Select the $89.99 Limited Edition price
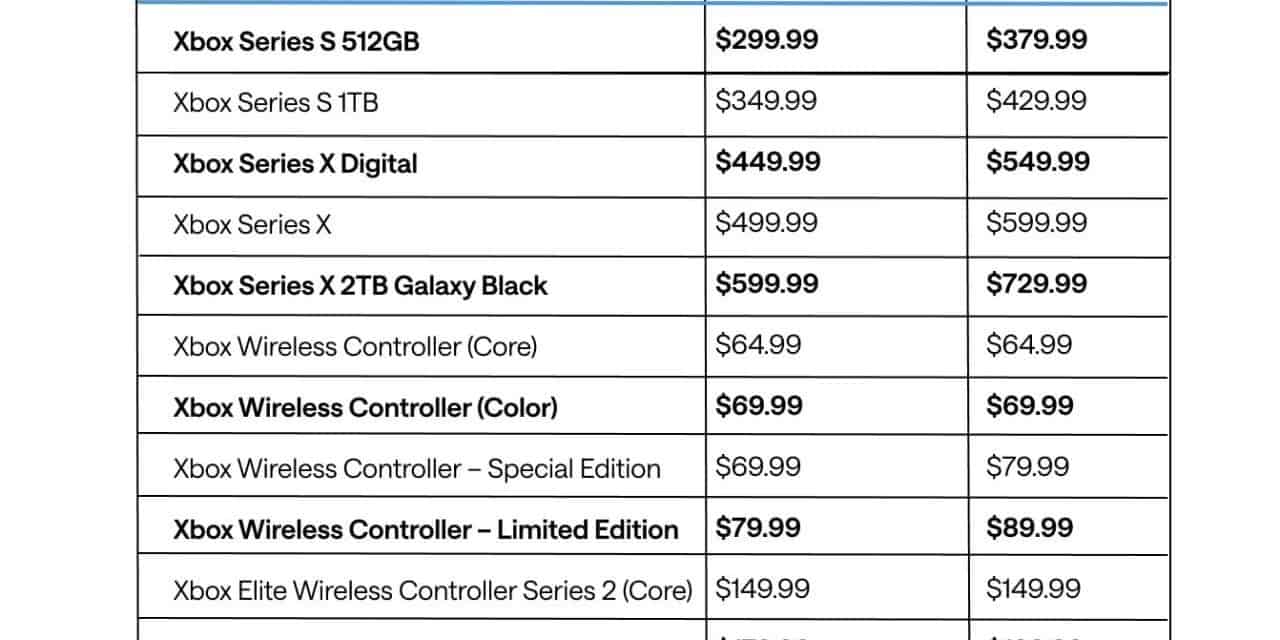1280x640 pixels. point(1030,528)
